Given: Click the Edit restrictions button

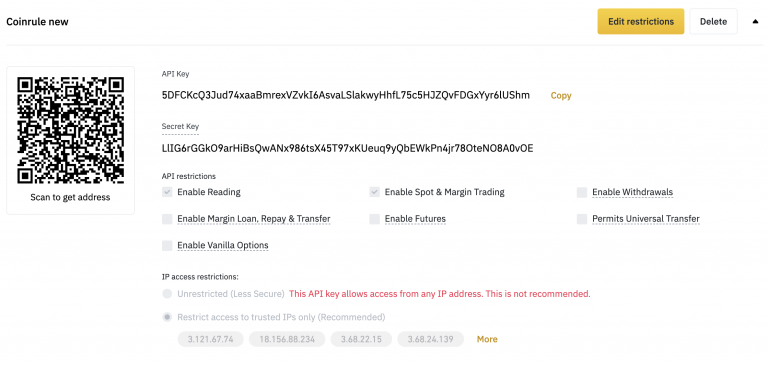Looking at the screenshot, I should (641, 22).
